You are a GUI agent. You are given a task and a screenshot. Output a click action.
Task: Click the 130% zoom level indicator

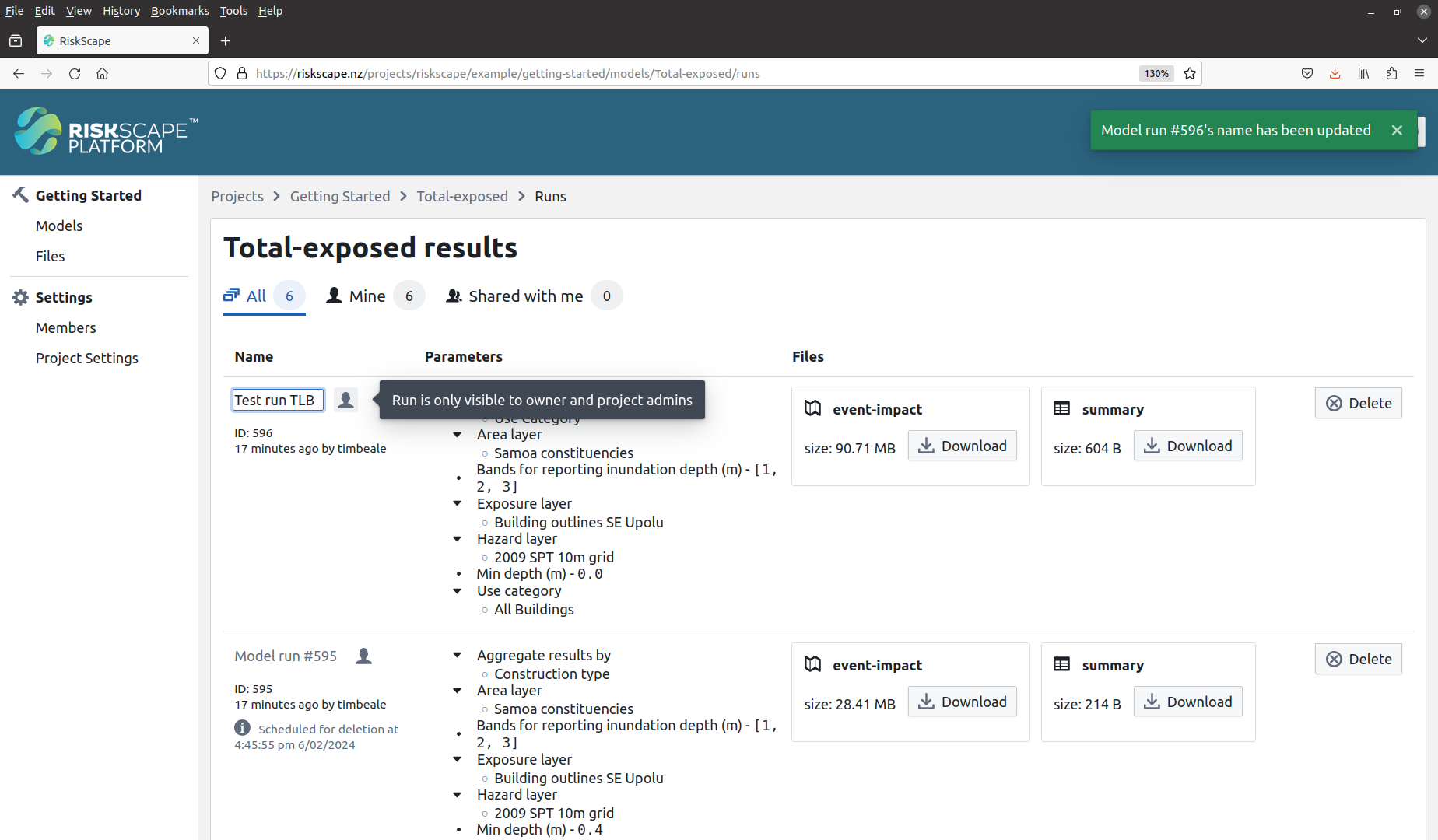point(1156,73)
